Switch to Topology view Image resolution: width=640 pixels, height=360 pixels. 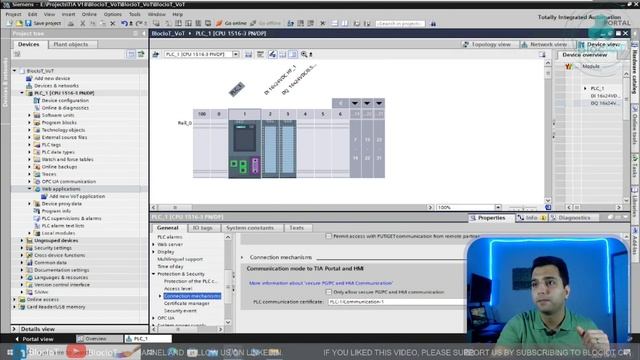pyautogui.click(x=487, y=44)
